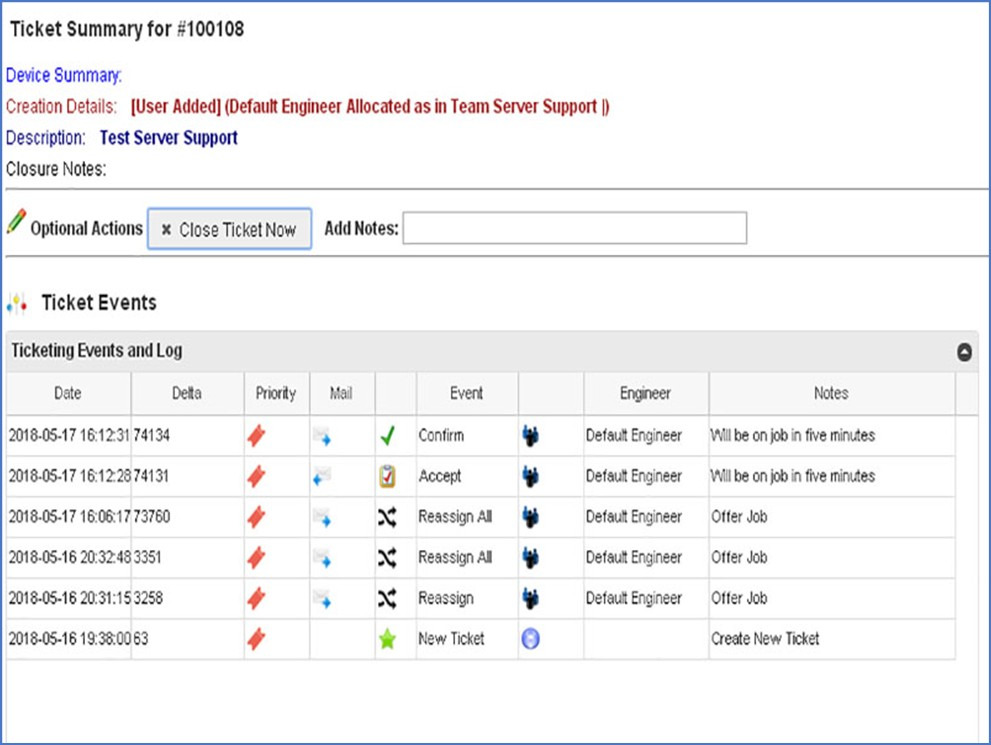Click the Close Ticket Now button

coord(229,229)
